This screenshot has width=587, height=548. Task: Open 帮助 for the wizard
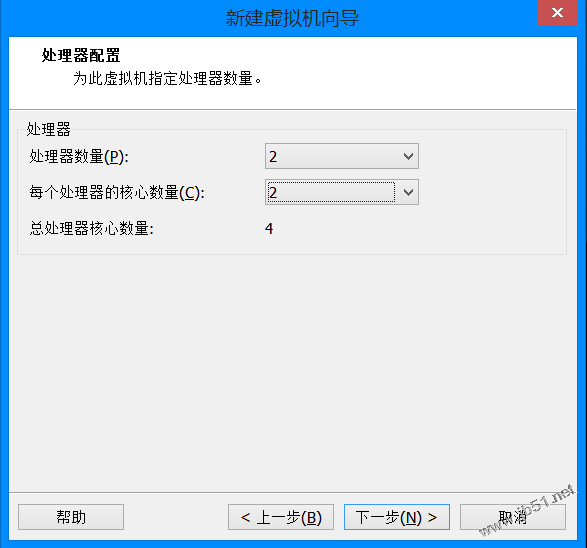[71, 517]
